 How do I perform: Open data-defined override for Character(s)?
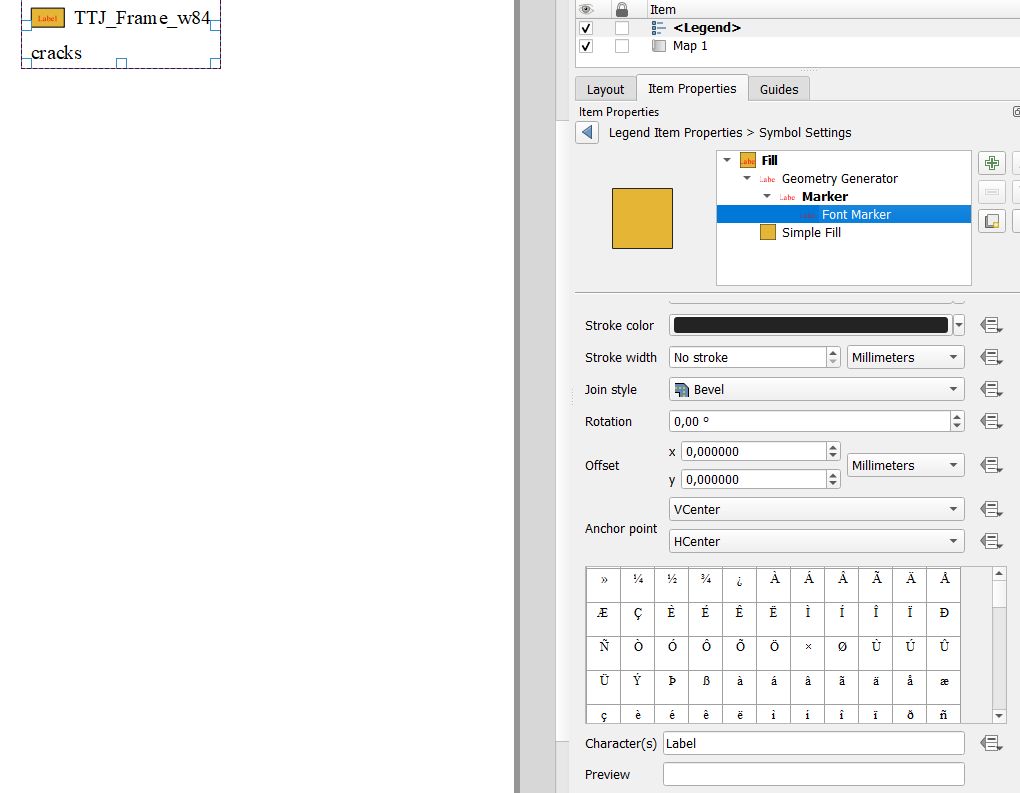tap(991, 743)
